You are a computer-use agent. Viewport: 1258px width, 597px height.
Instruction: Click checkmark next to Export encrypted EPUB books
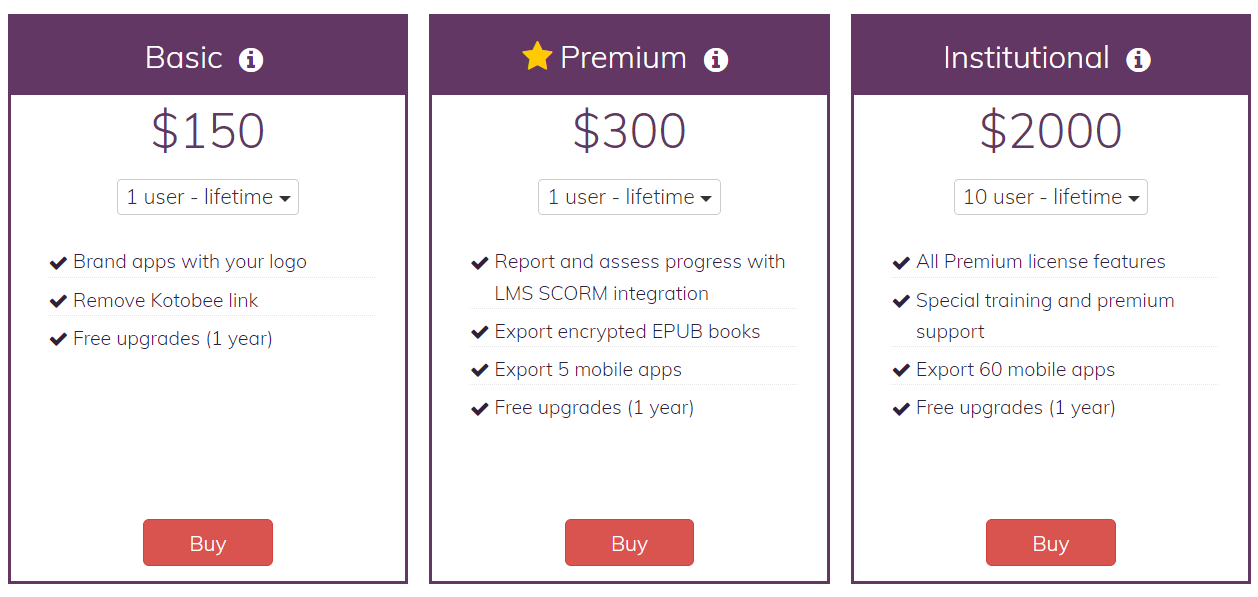pos(480,332)
